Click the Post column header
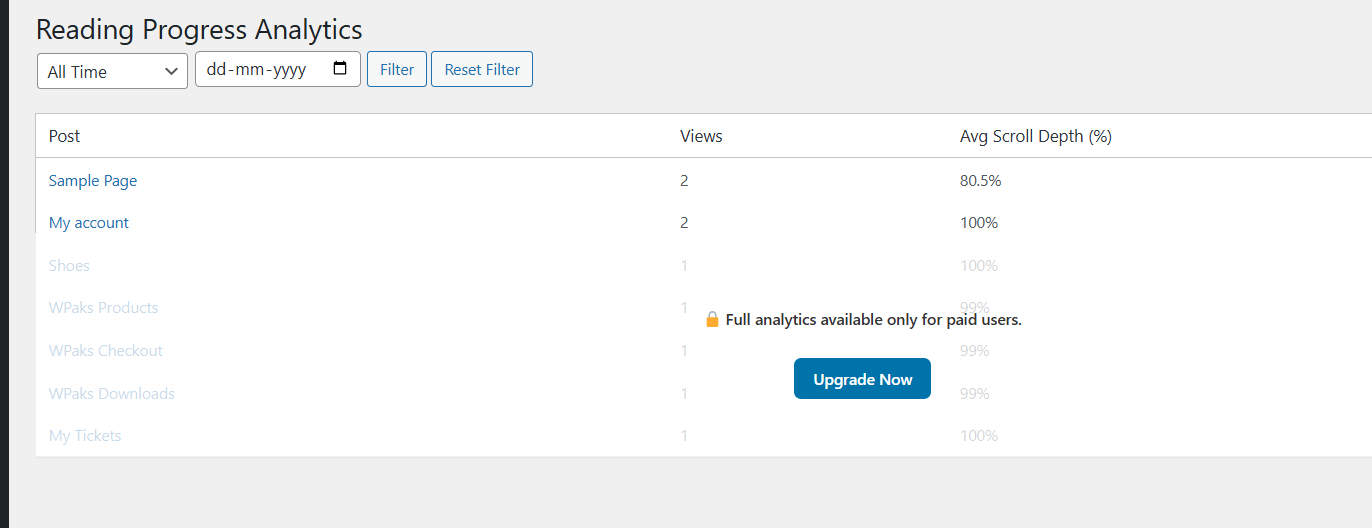Image resolution: width=1372 pixels, height=528 pixels. coord(65,136)
